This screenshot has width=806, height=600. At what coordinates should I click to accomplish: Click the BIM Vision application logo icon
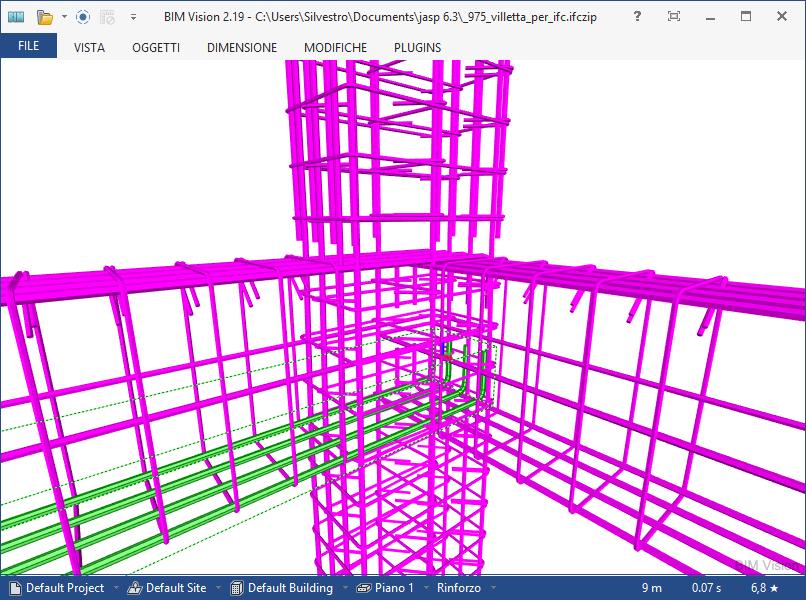click(x=16, y=17)
